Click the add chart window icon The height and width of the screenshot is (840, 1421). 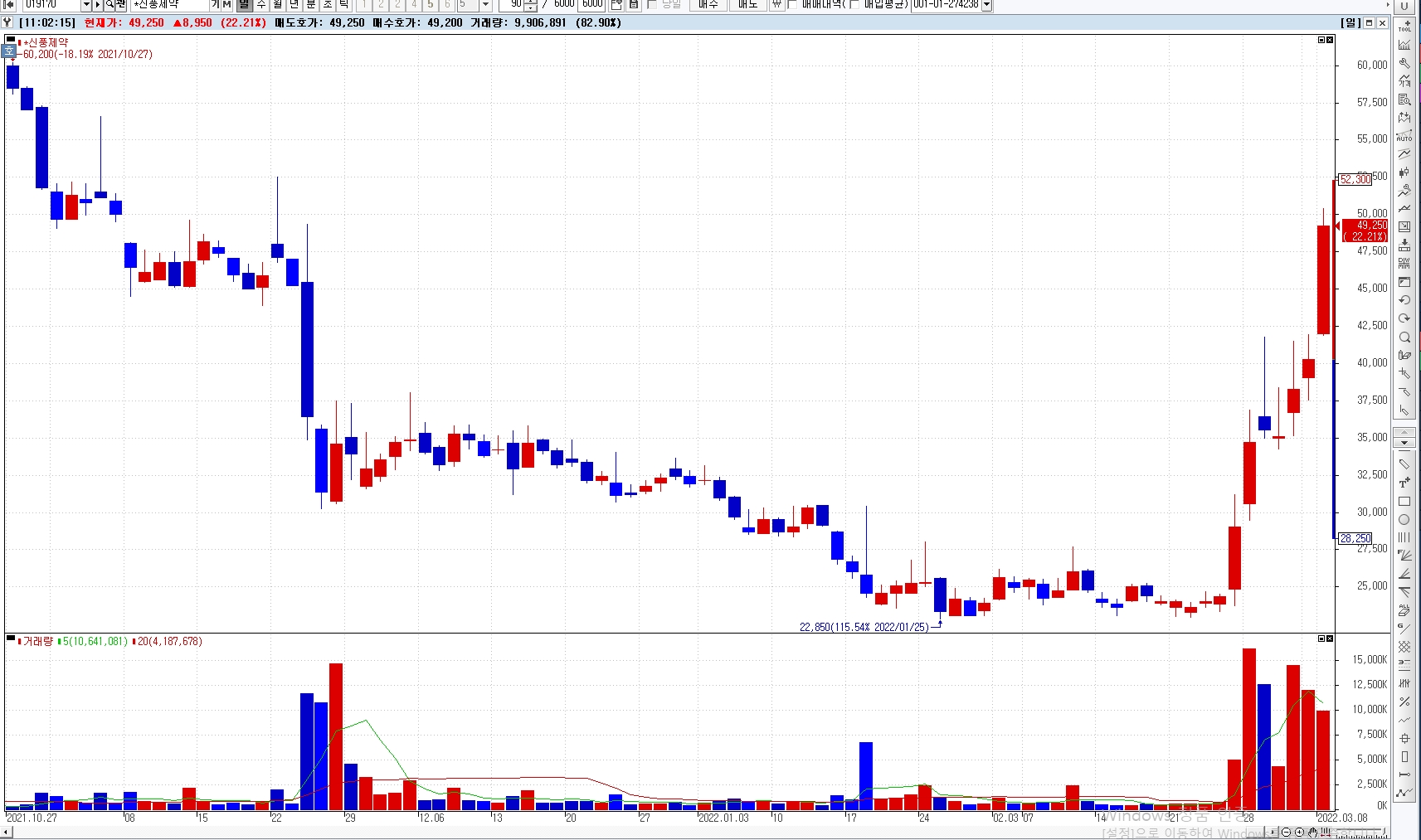coord(616,5)
